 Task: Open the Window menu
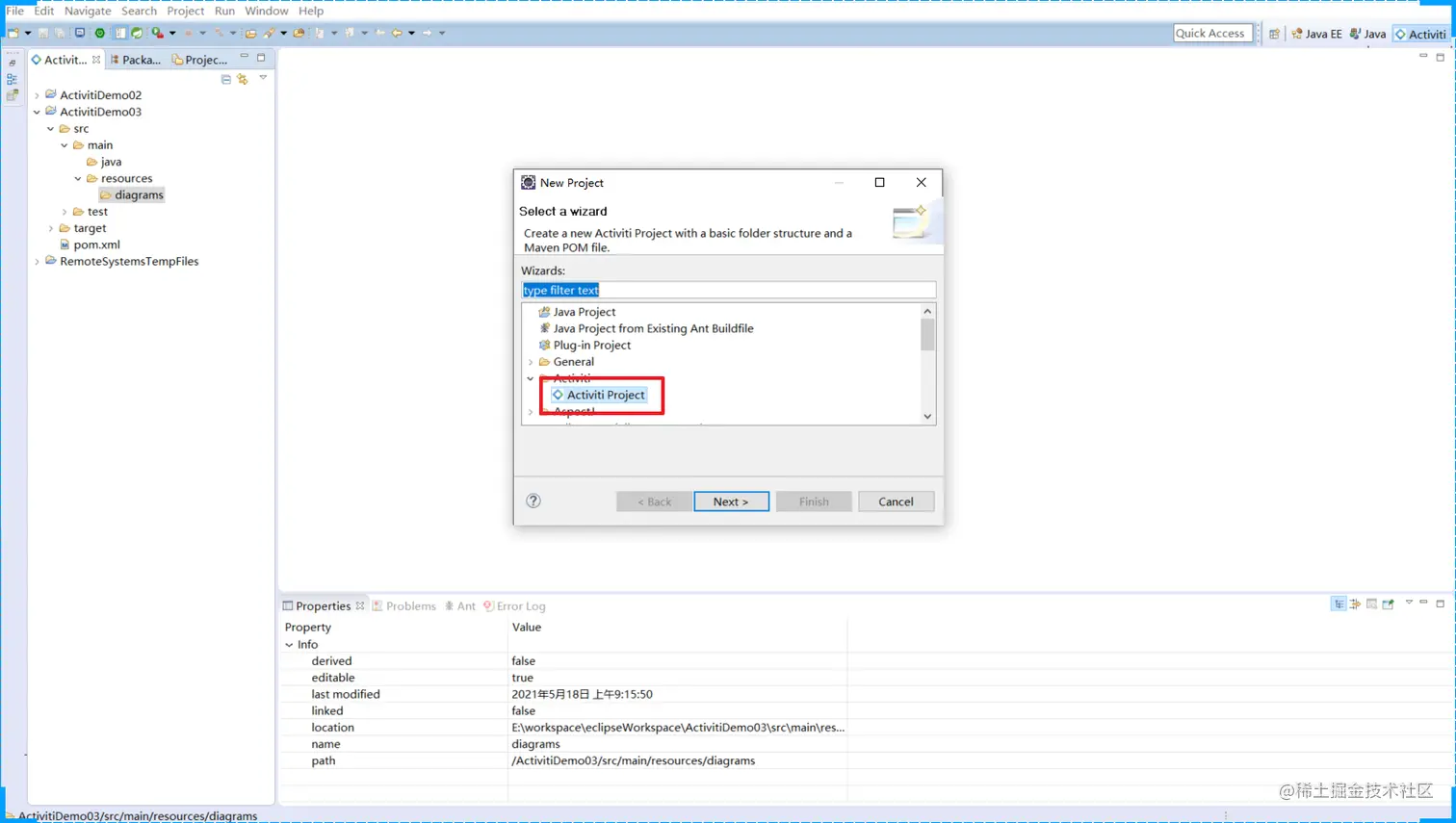[266, 11]
